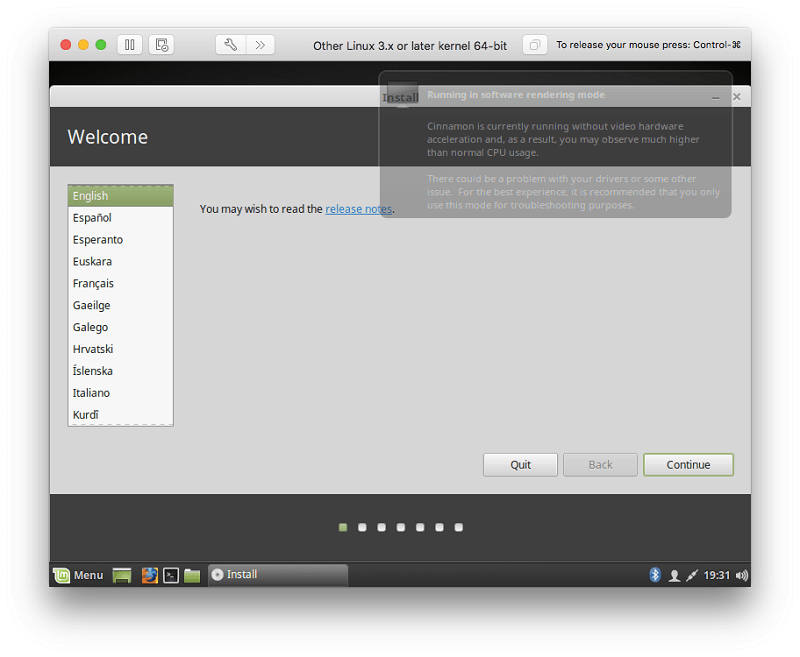Click the user accounts tray icon
Viewport: 800px width, 657px height.
674,575
